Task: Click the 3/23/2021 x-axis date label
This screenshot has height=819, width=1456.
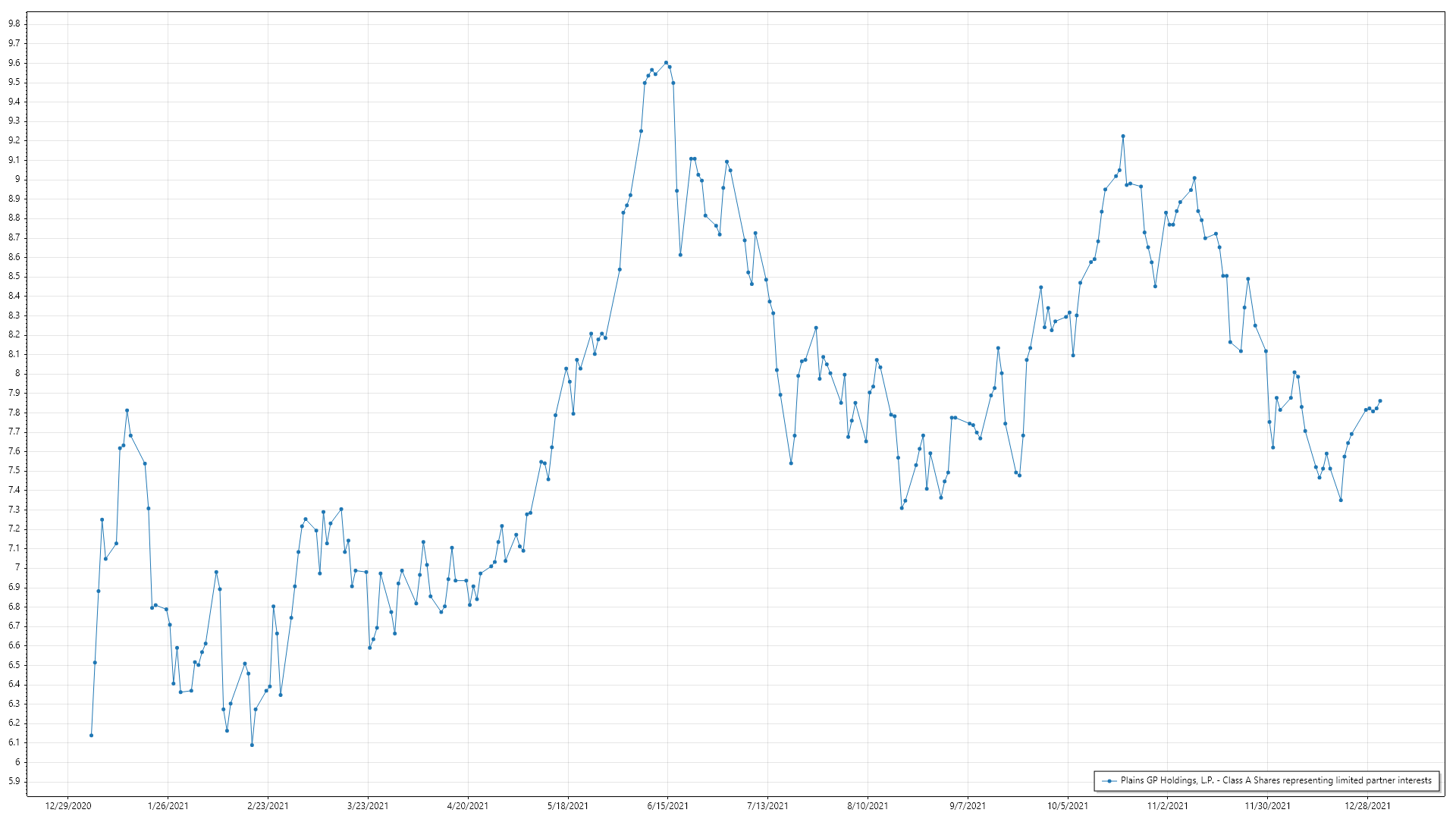Action: [368, 805]
